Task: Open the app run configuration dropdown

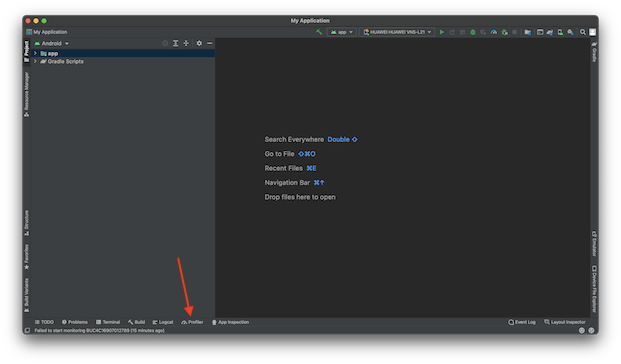Action: click(x=341, y=32)
